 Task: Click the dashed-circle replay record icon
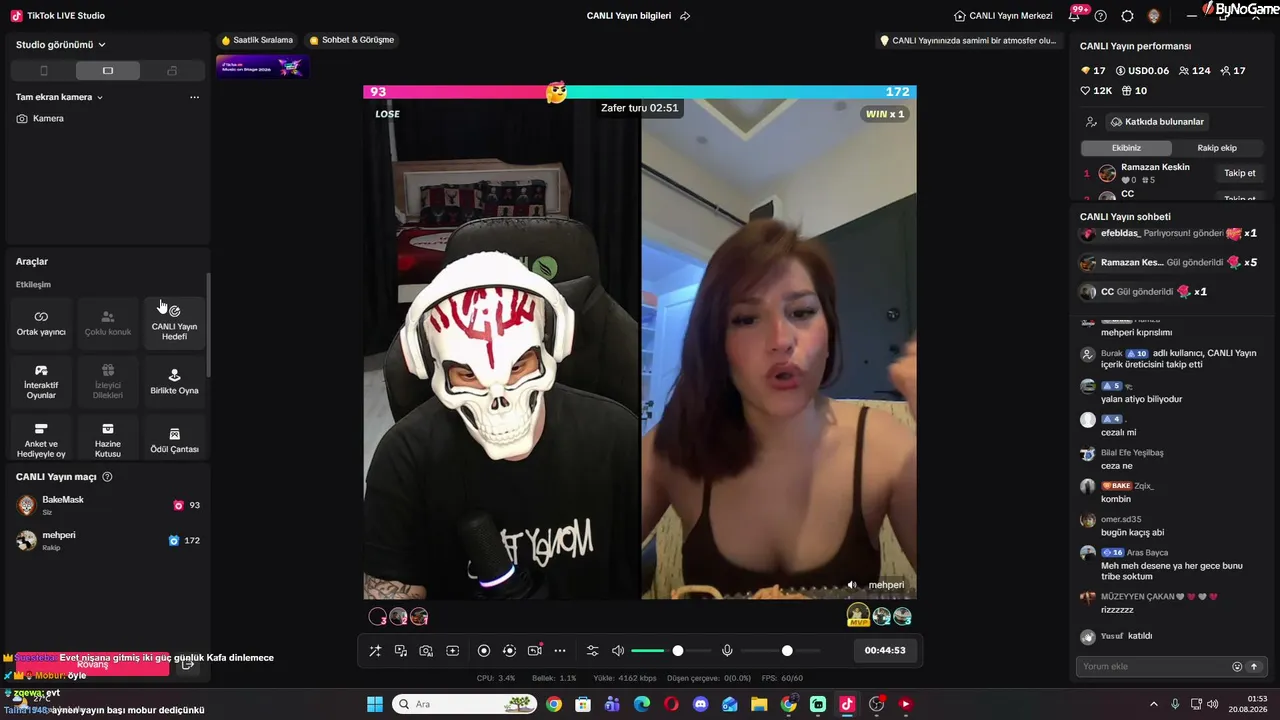coord(509,651)
